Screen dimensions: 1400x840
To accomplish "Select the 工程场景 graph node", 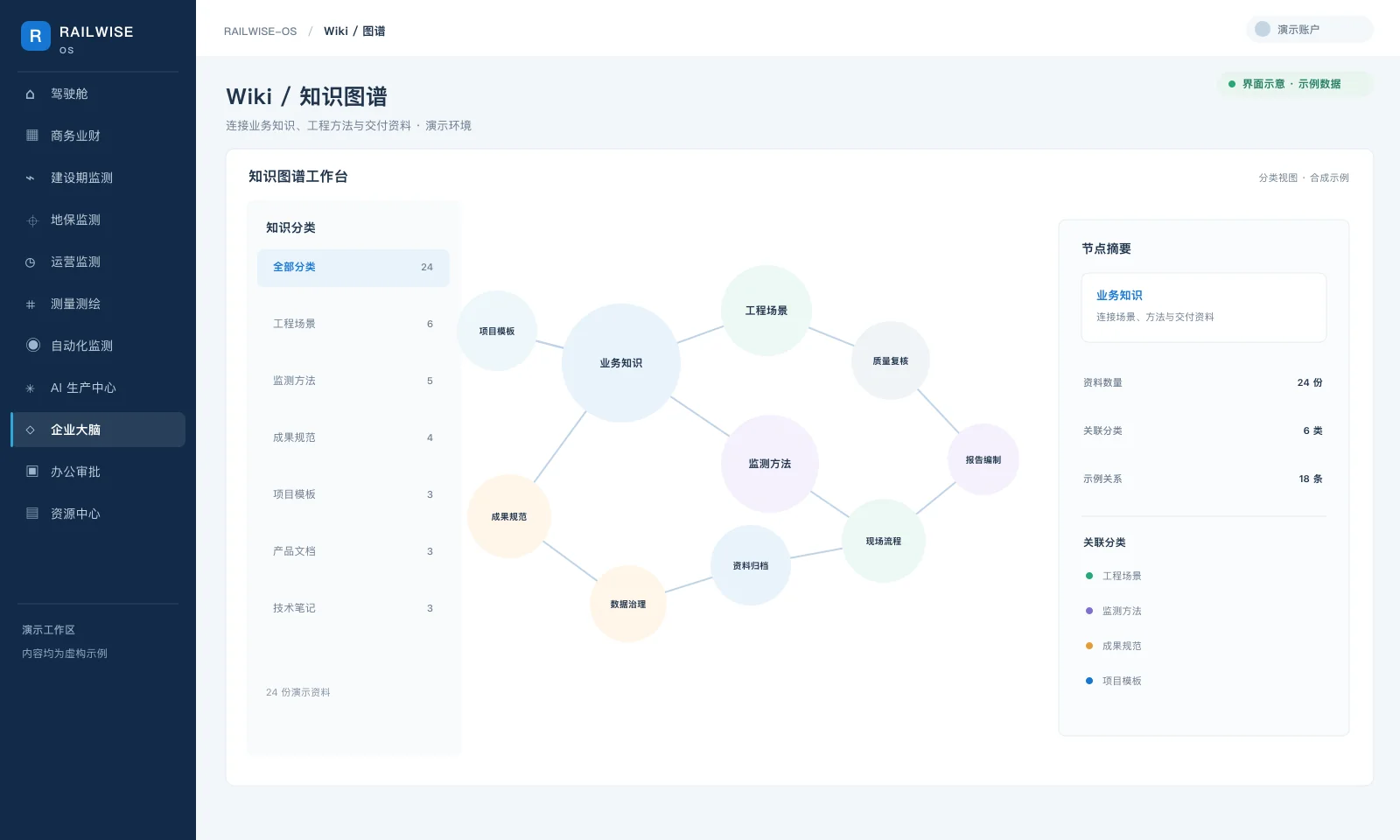I will pos(766,311).
